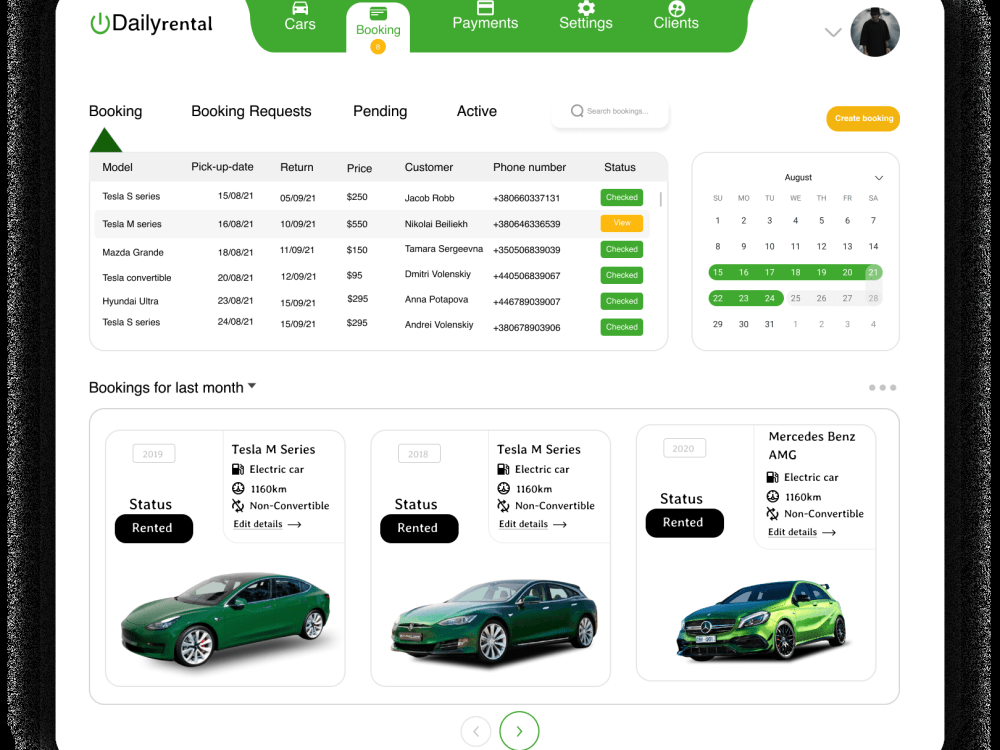Click mileage gauge icon on 2018 Tesla card
1000x750 pixels.
[503, 489]
